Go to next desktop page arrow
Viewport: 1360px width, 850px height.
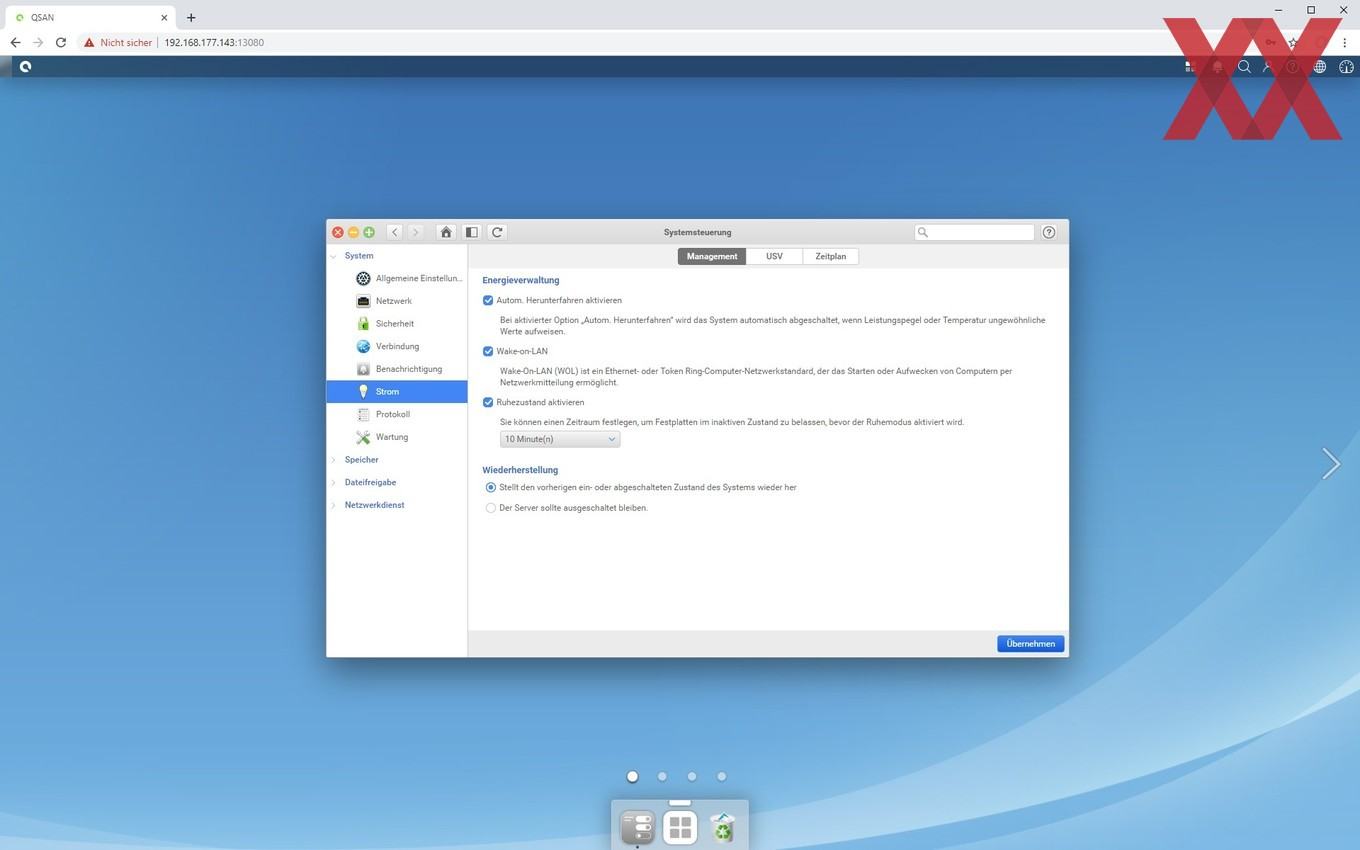tap(1330, 463)
